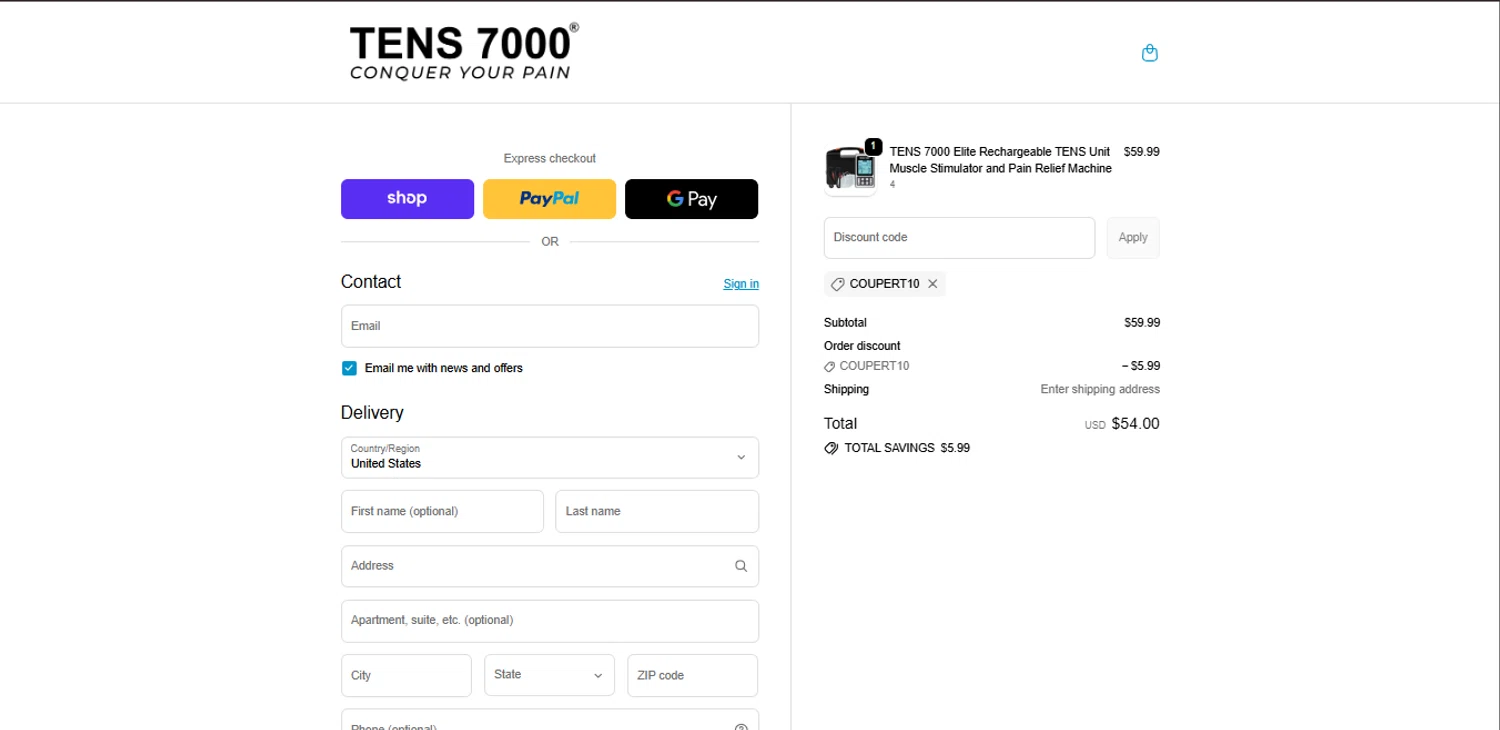Viewport: 1500px width, 730px height.
Task: Click the total amount $54.00
Action: [x=1135, y=424]
